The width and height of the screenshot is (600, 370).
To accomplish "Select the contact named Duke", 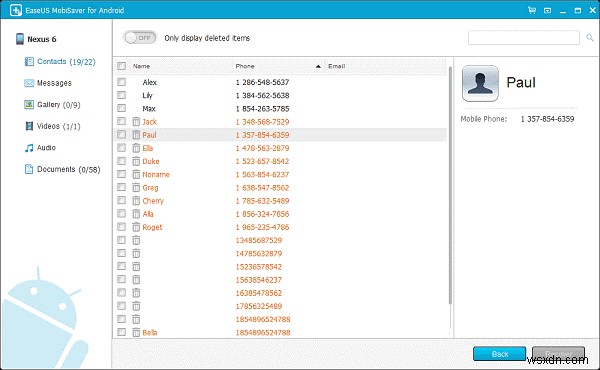I will (x=151, y=161).
